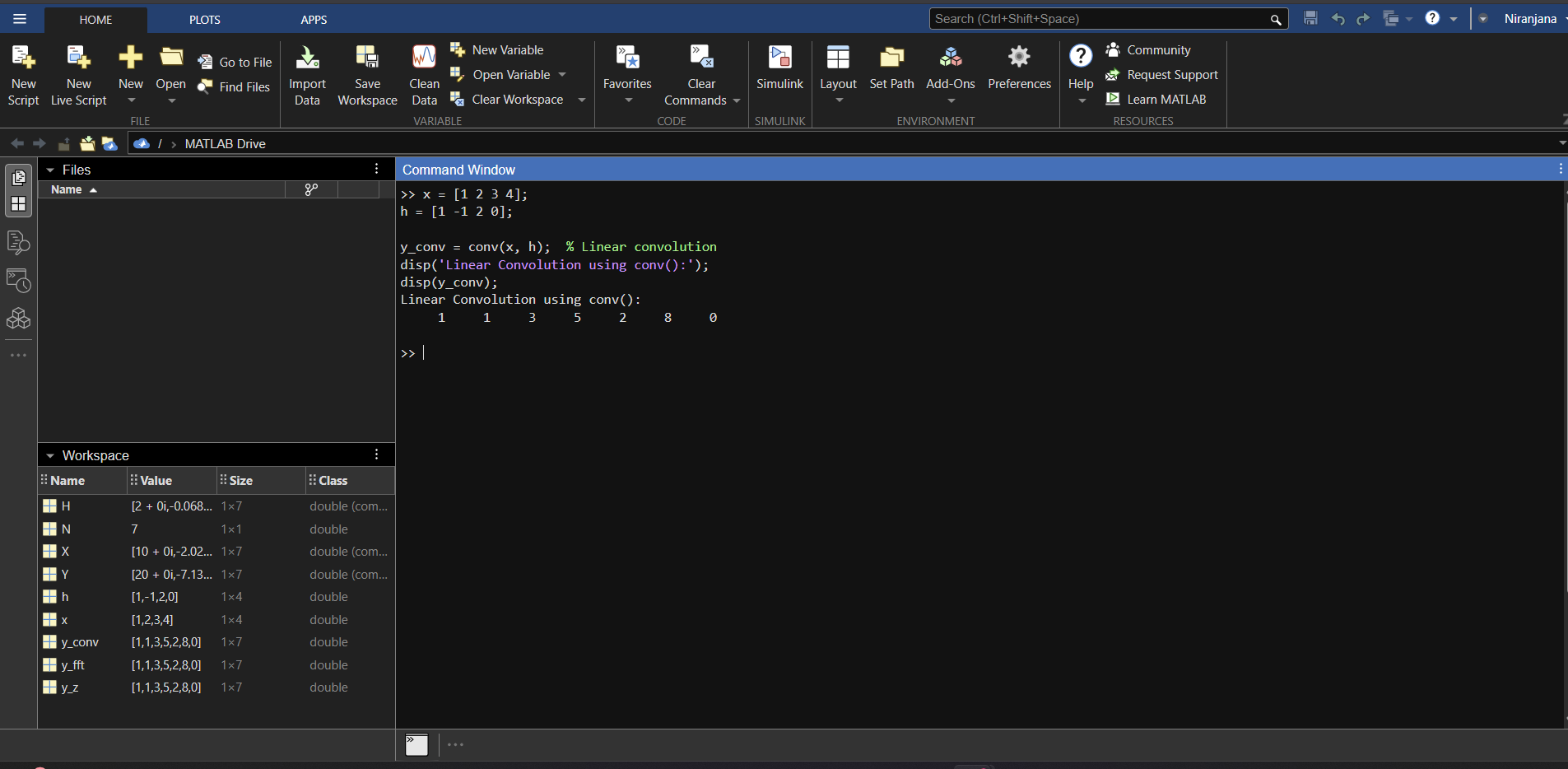Viewport: 1568px width, 769px height.
Task: Open the hamburger menu
Action: pos(20,19)
